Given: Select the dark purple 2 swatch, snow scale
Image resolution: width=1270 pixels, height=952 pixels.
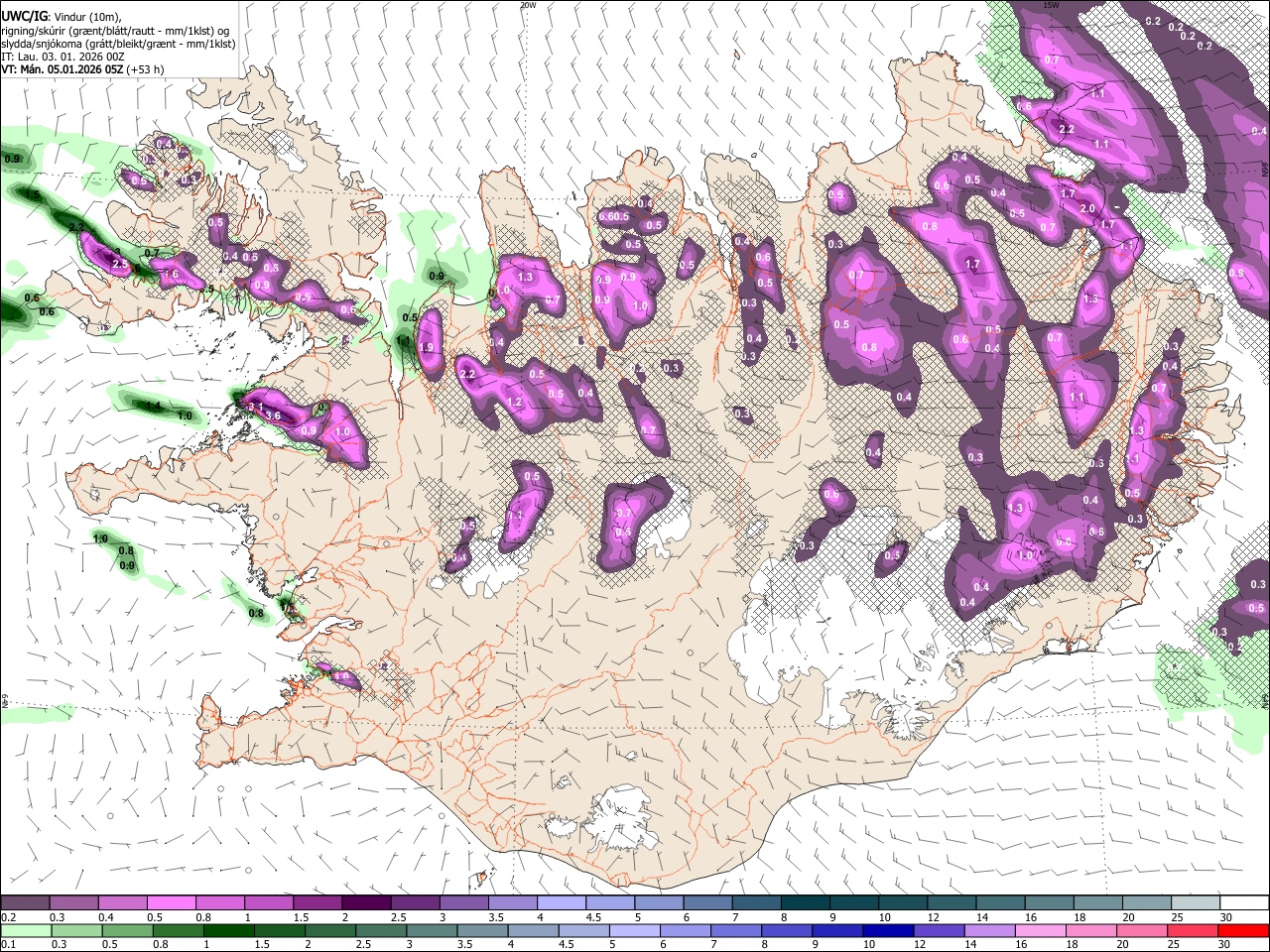Looking at the screenshot, I should [365, 903].
